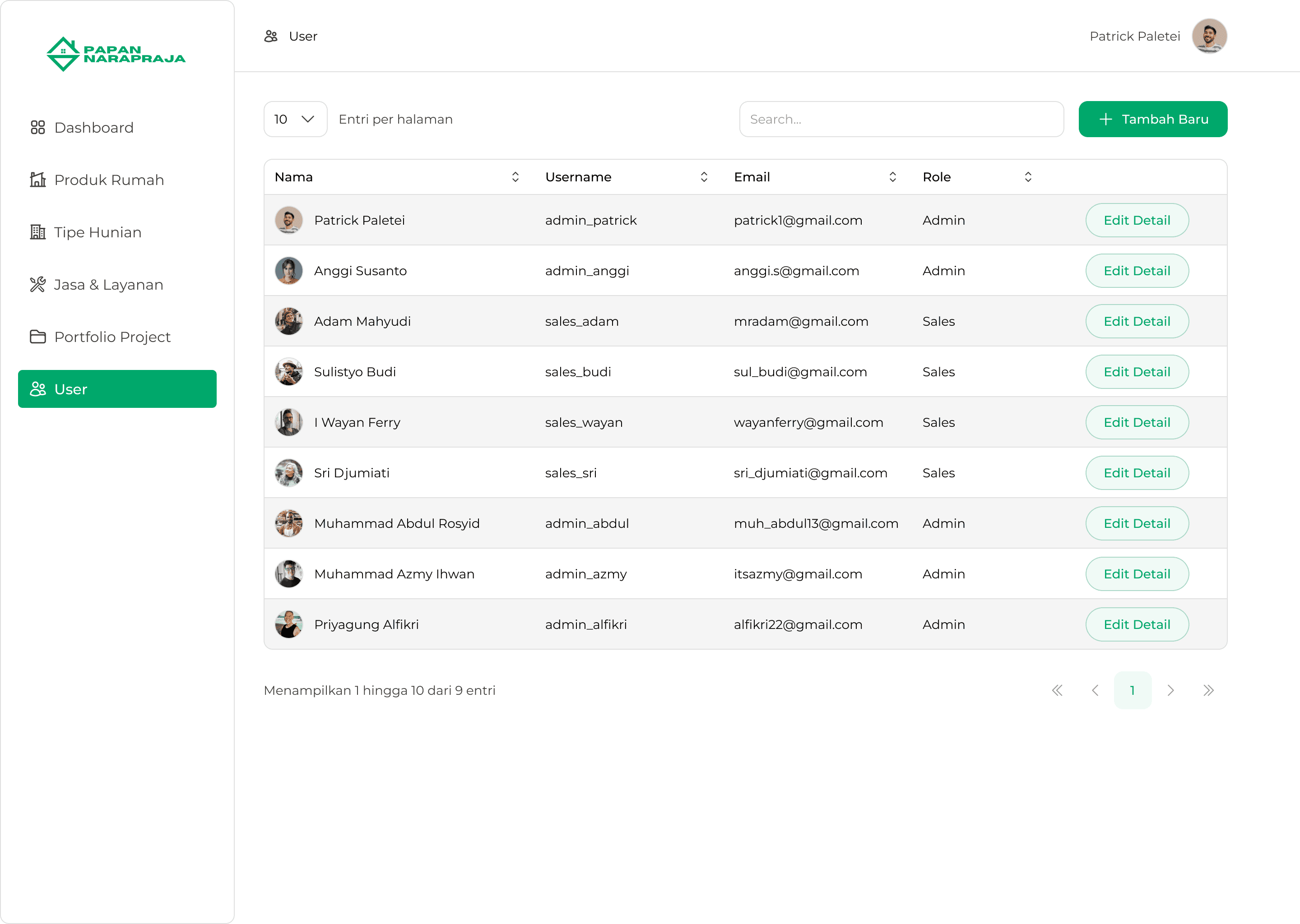
Task: Jump to the last page with double-right arrows
Action: [1208, 690]
